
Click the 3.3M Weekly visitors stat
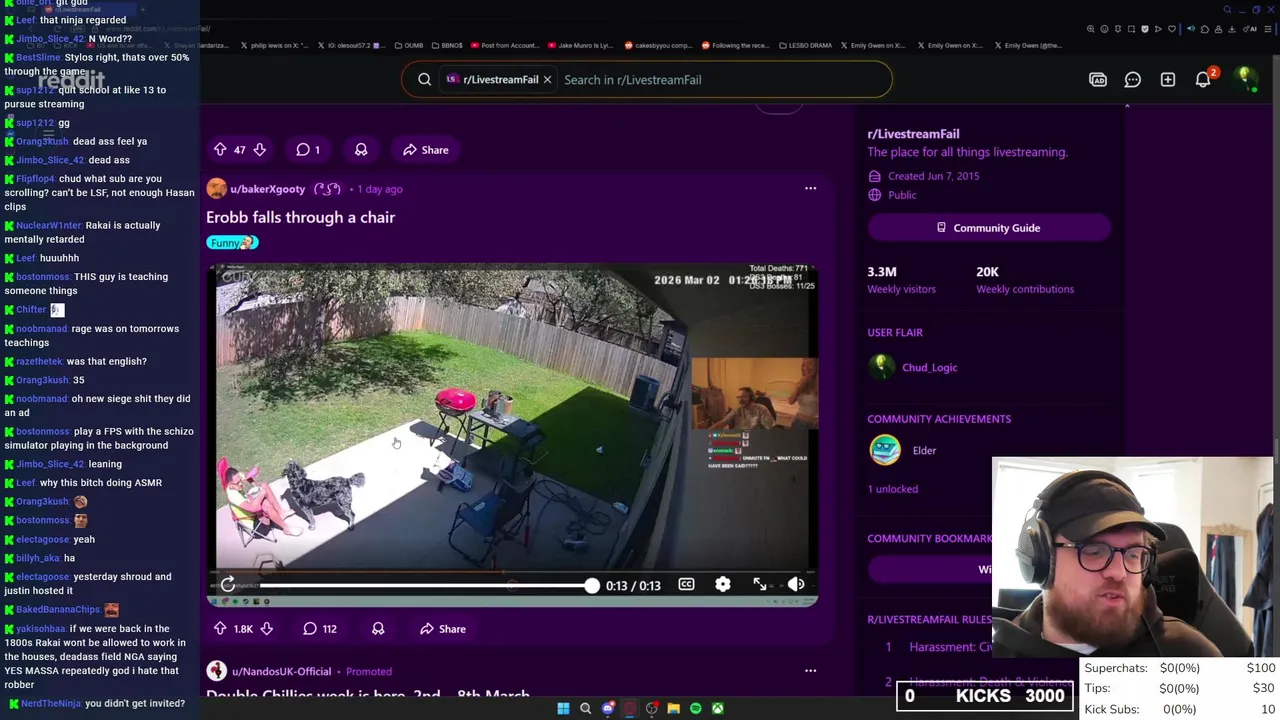(901, 280)
